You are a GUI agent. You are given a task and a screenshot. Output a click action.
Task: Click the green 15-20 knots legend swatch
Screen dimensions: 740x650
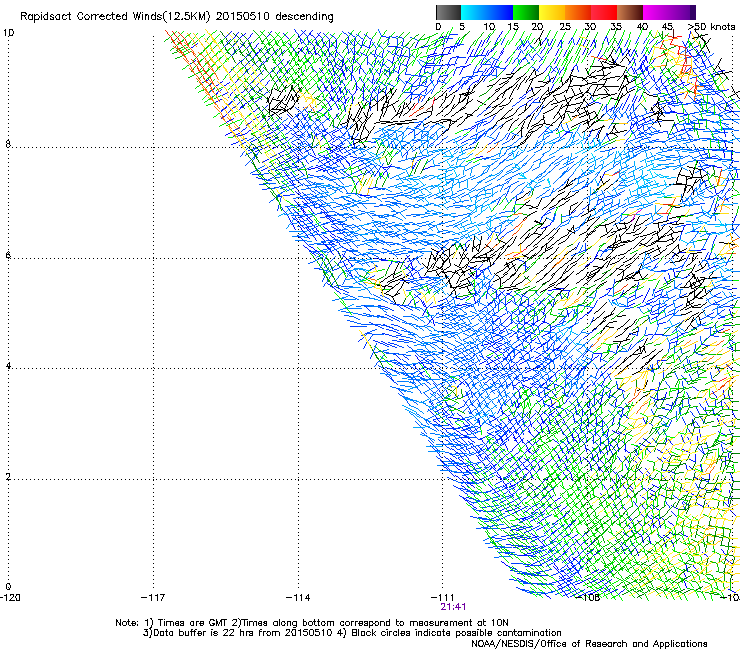click(526, 12)
